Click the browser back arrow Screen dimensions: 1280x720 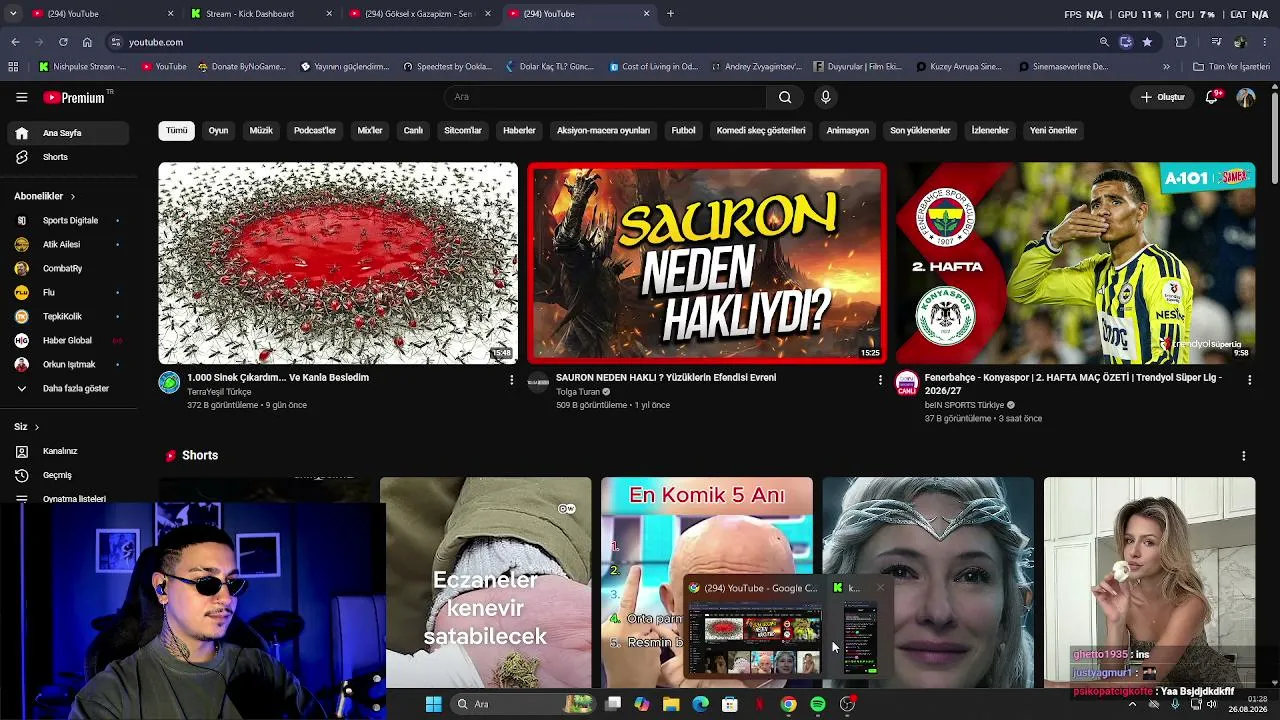click(x=15, y=42)
